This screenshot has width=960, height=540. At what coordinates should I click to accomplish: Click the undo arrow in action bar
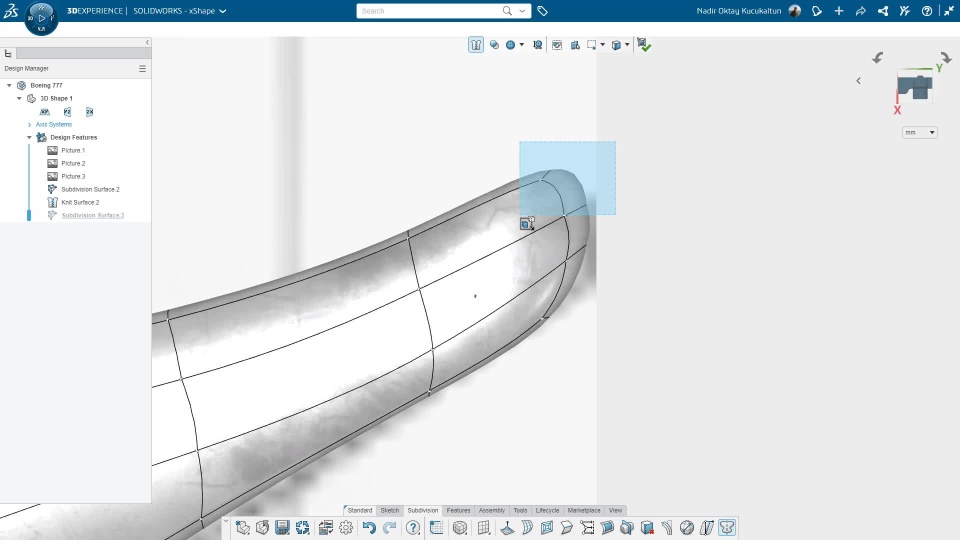(x=369, y=527)
